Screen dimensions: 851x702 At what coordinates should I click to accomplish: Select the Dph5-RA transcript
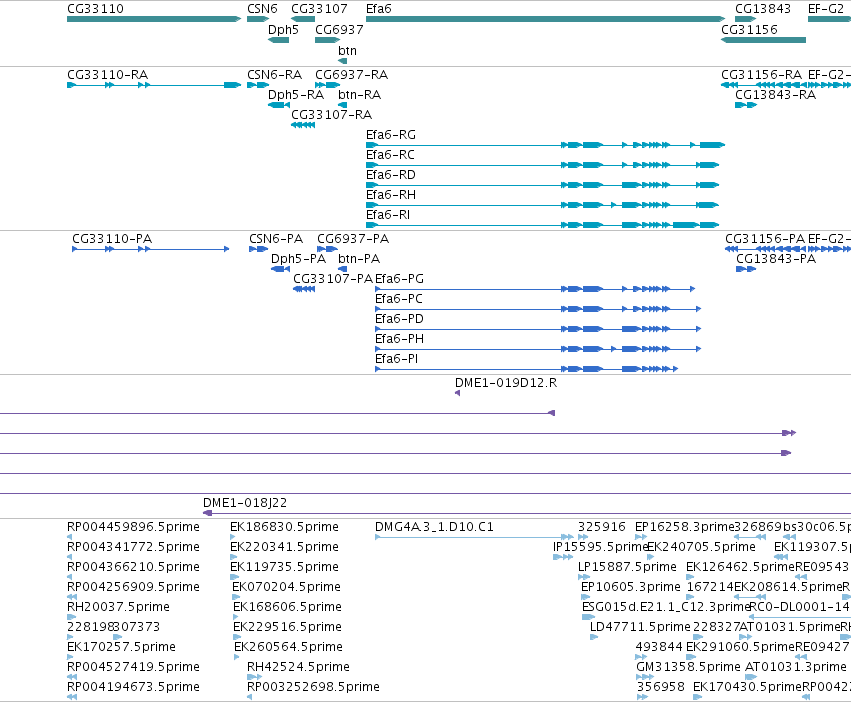point(279,105)
